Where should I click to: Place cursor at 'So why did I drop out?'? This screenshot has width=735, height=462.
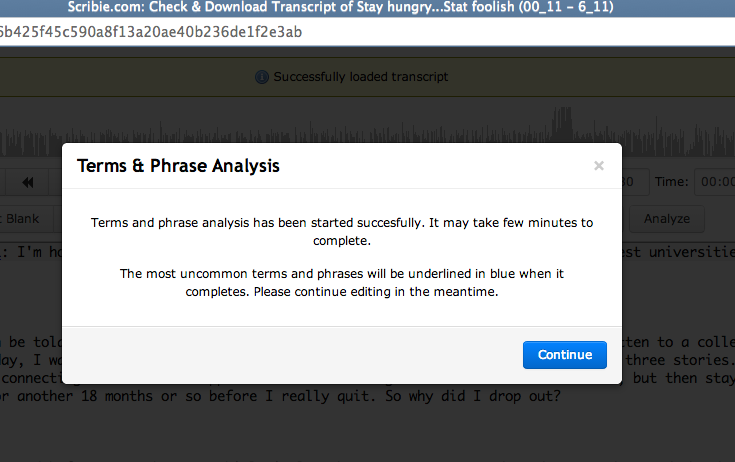472,396
